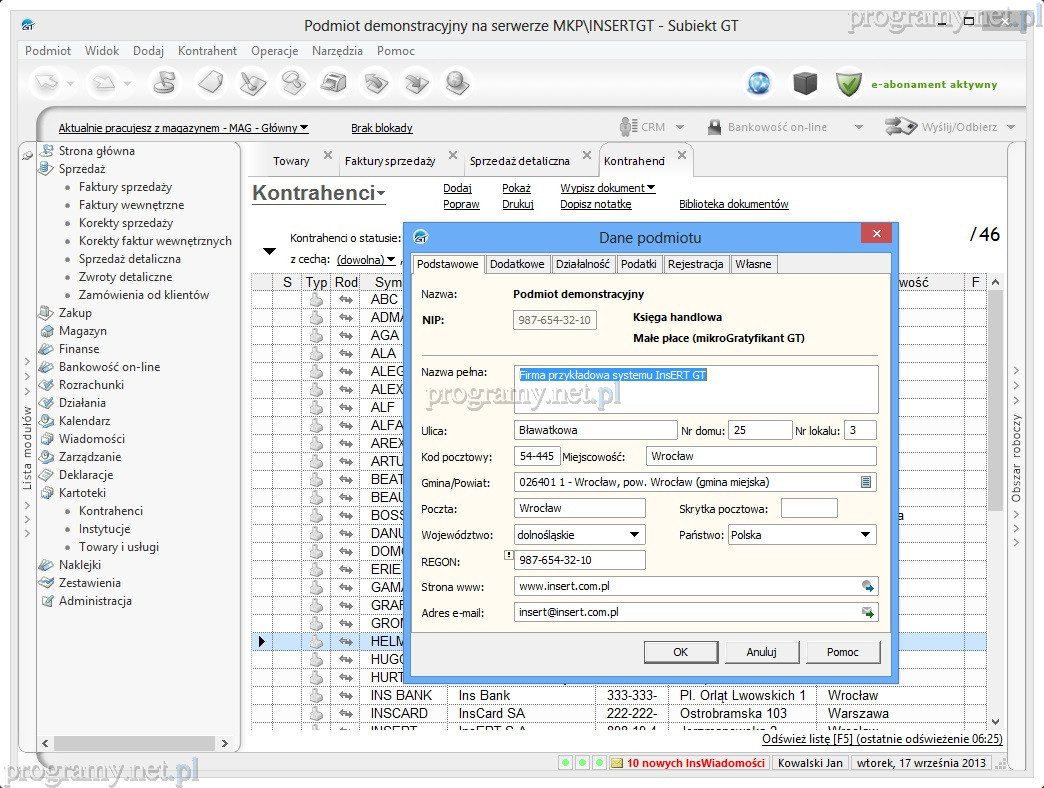Click the open website icon in Strona www
Image resolution: width=1044 pixels, height=788 pixels.
(868, 587)
